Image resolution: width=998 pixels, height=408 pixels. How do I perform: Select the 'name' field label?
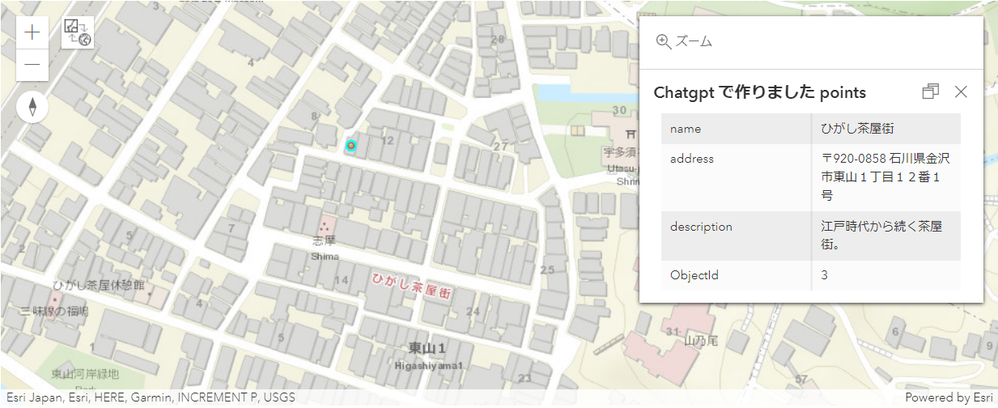[x=685, y=129]
